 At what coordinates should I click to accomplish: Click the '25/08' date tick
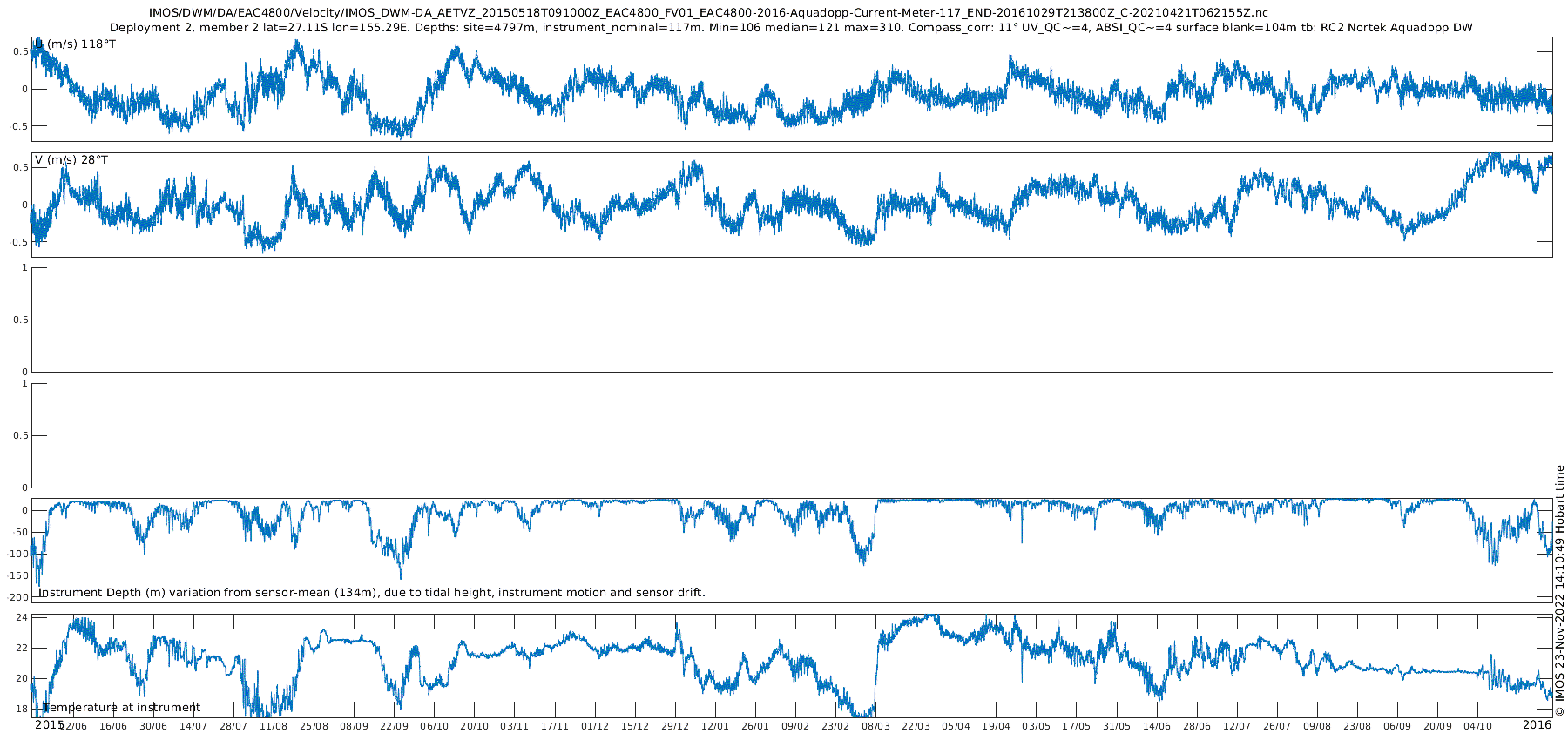coord(314,726)
